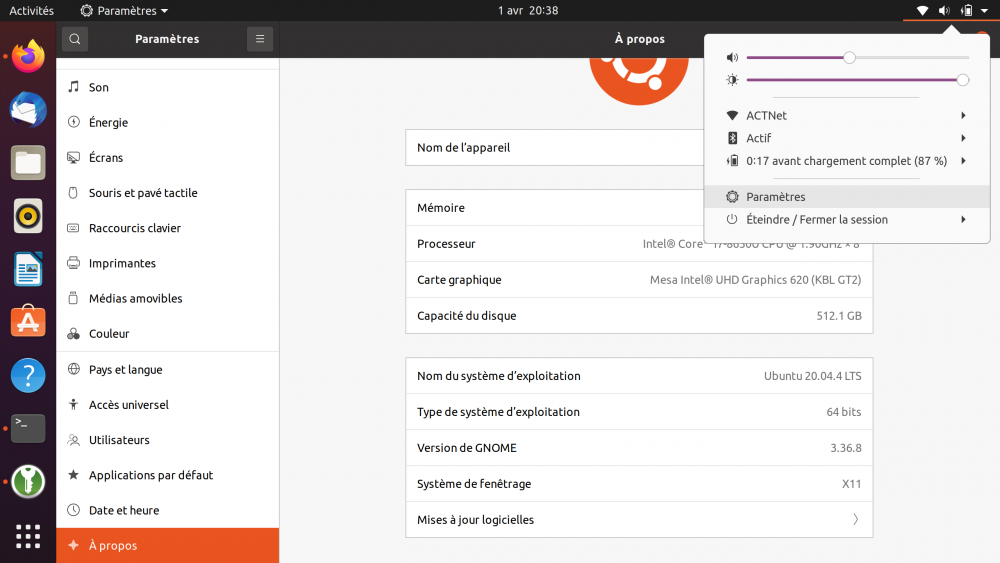Open the Terminal from the dock
The height and width of the screenshot is (563, 1000).
click(x=28, y=428)
